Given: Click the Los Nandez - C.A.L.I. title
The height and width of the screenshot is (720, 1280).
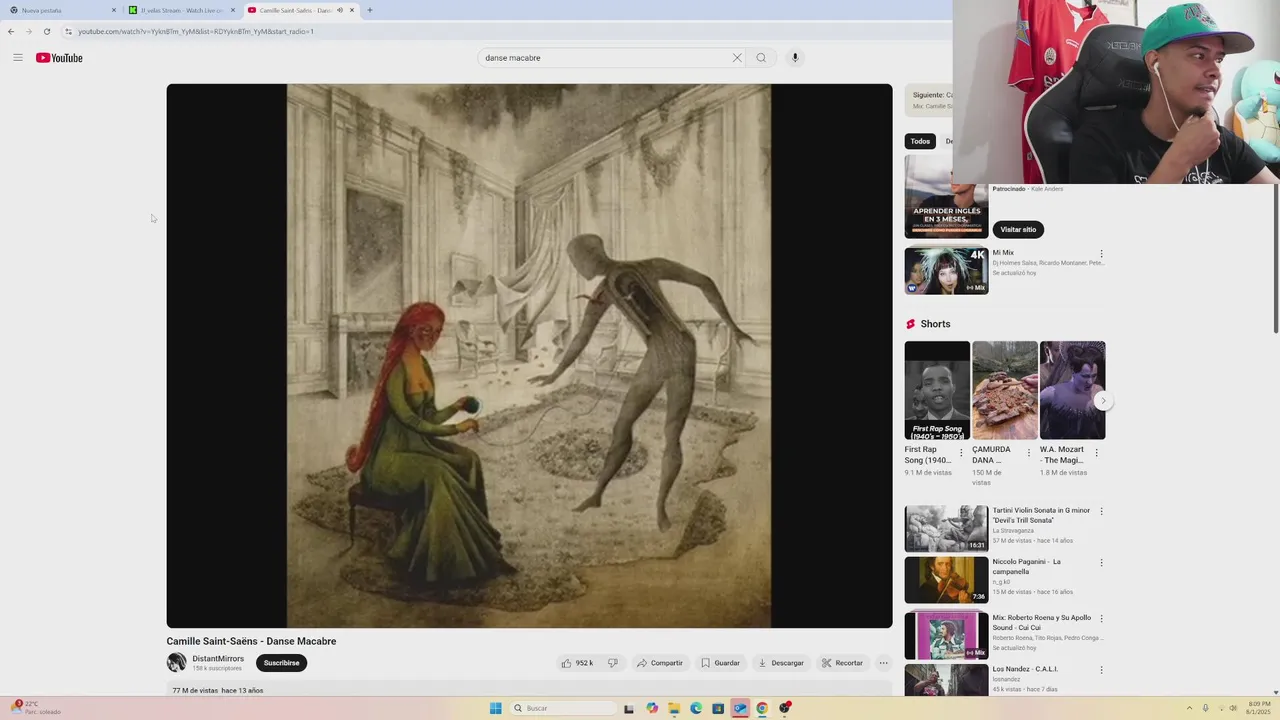Looking at the screenshot, I should [x=1025, y=669].
